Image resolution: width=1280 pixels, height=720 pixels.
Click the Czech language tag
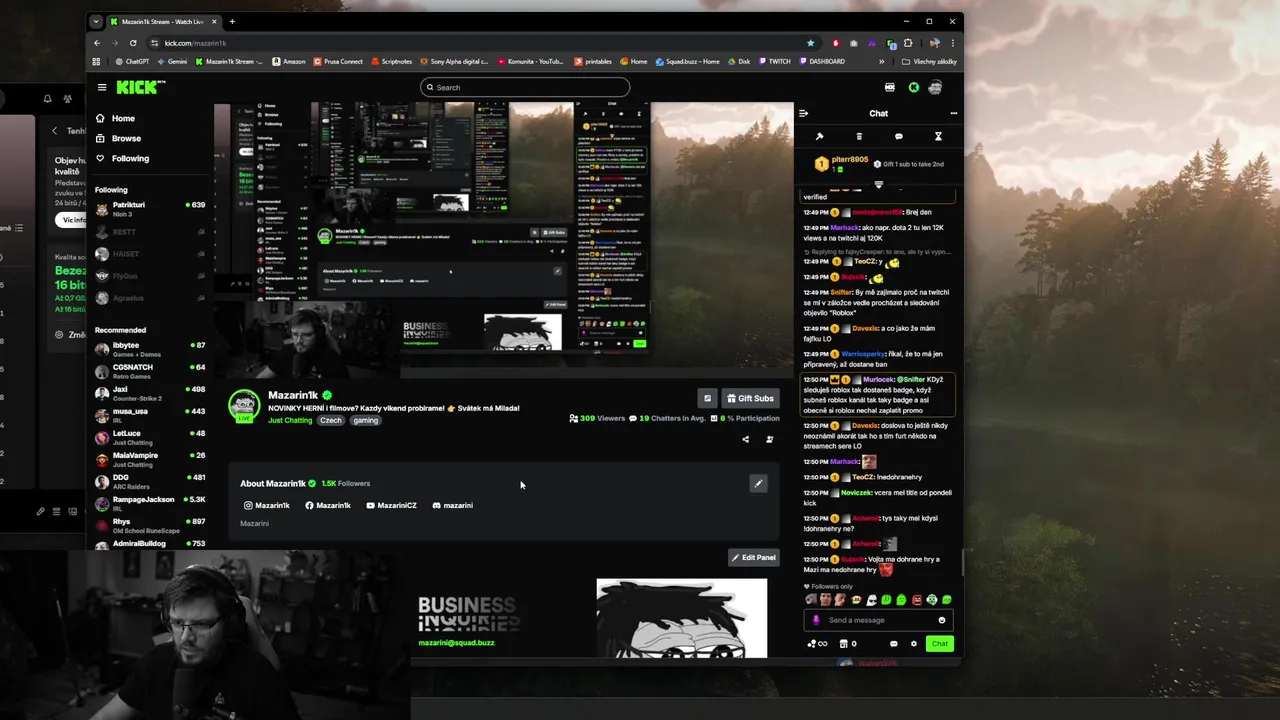pyautogui.click(x=331, y=420)
